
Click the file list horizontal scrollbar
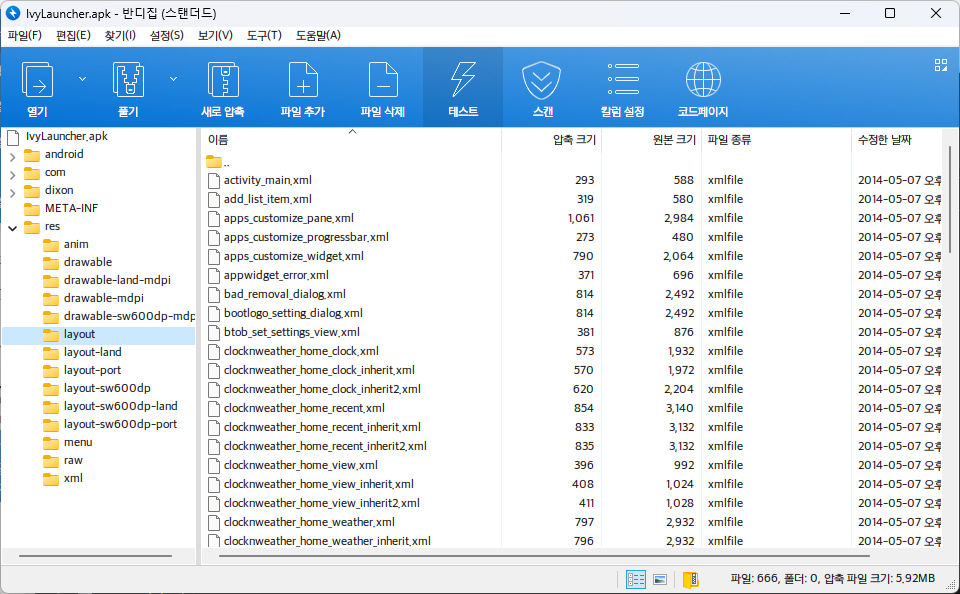tap(544, 556)
